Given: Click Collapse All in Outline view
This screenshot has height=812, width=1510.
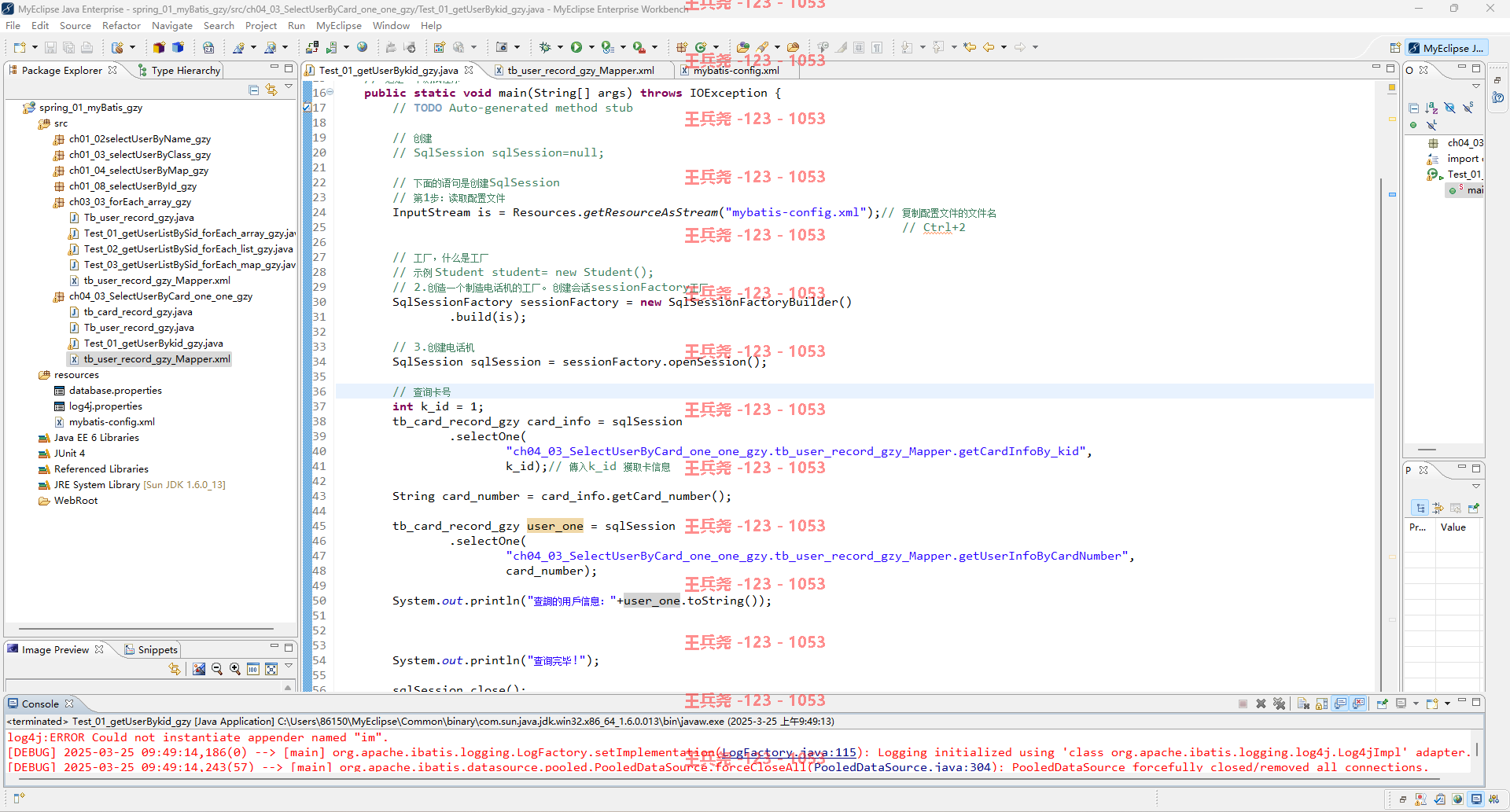Looking at the screenshot, I should pos(1414,108).
